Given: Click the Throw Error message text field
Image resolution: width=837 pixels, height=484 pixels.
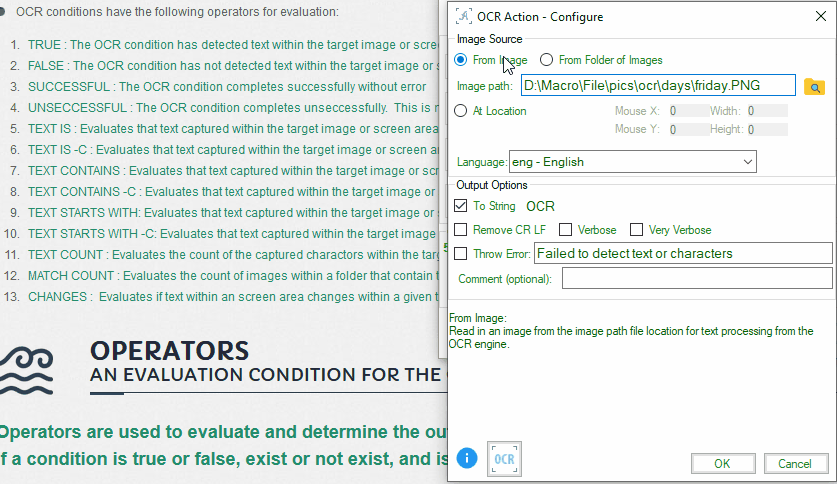Looking at the screenshot, I should [x=682, y=253].
